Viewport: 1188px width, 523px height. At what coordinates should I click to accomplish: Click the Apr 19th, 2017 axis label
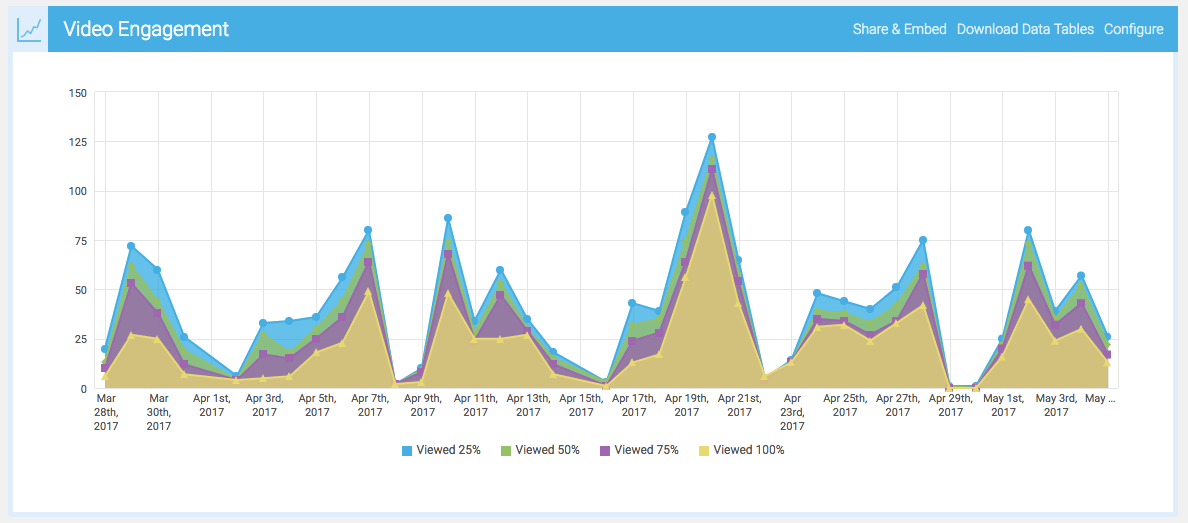click(686, 405)
